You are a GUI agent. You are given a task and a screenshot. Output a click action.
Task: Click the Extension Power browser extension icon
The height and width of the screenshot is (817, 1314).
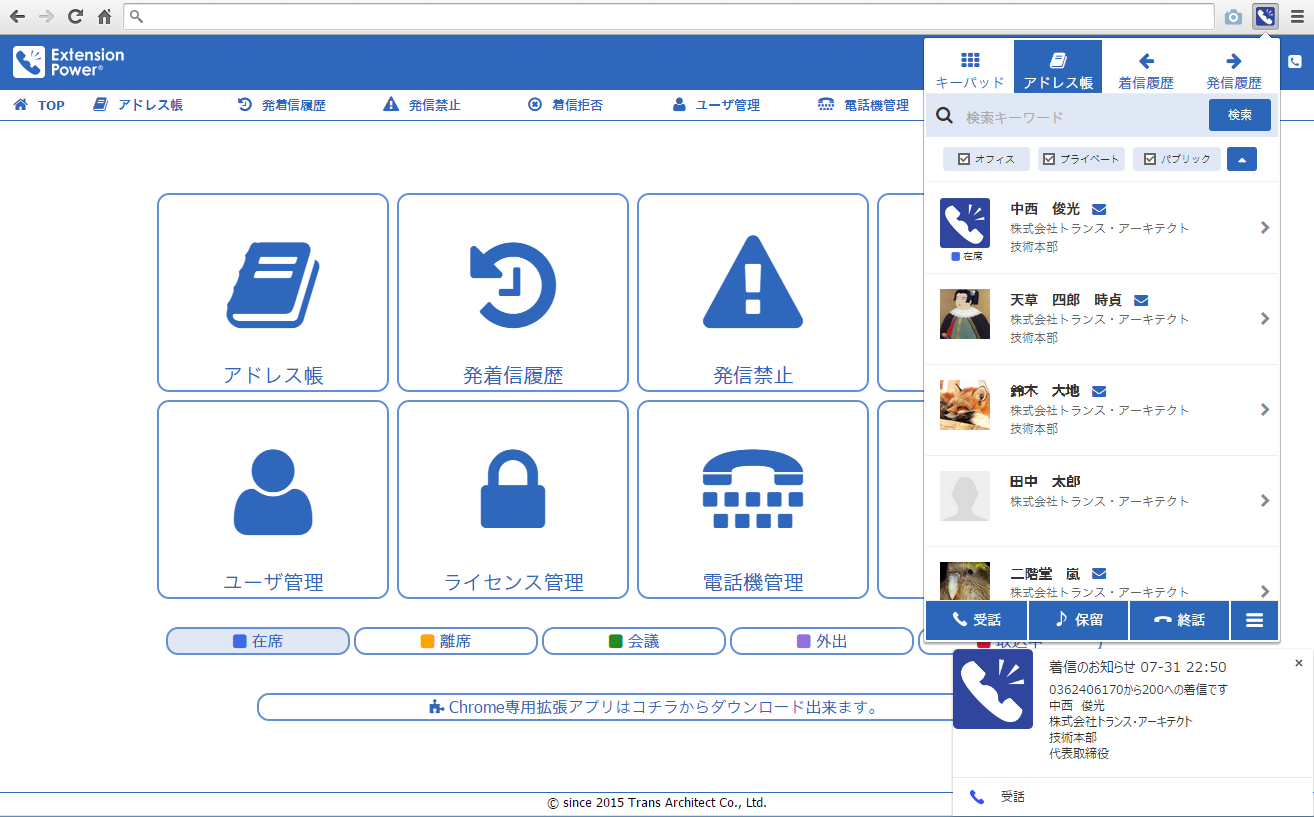pyautogui.click(x=1266, y=16)
